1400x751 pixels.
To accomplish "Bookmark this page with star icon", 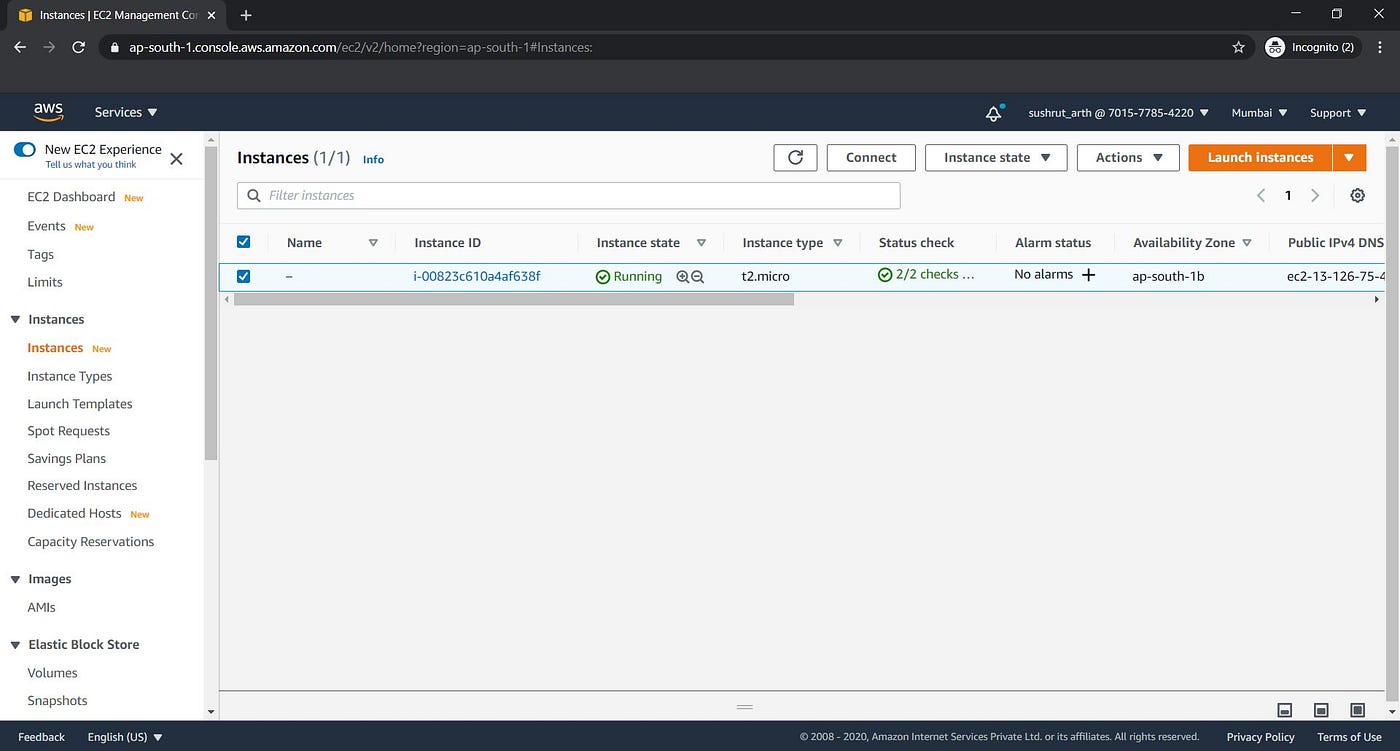I will 1239,47.
